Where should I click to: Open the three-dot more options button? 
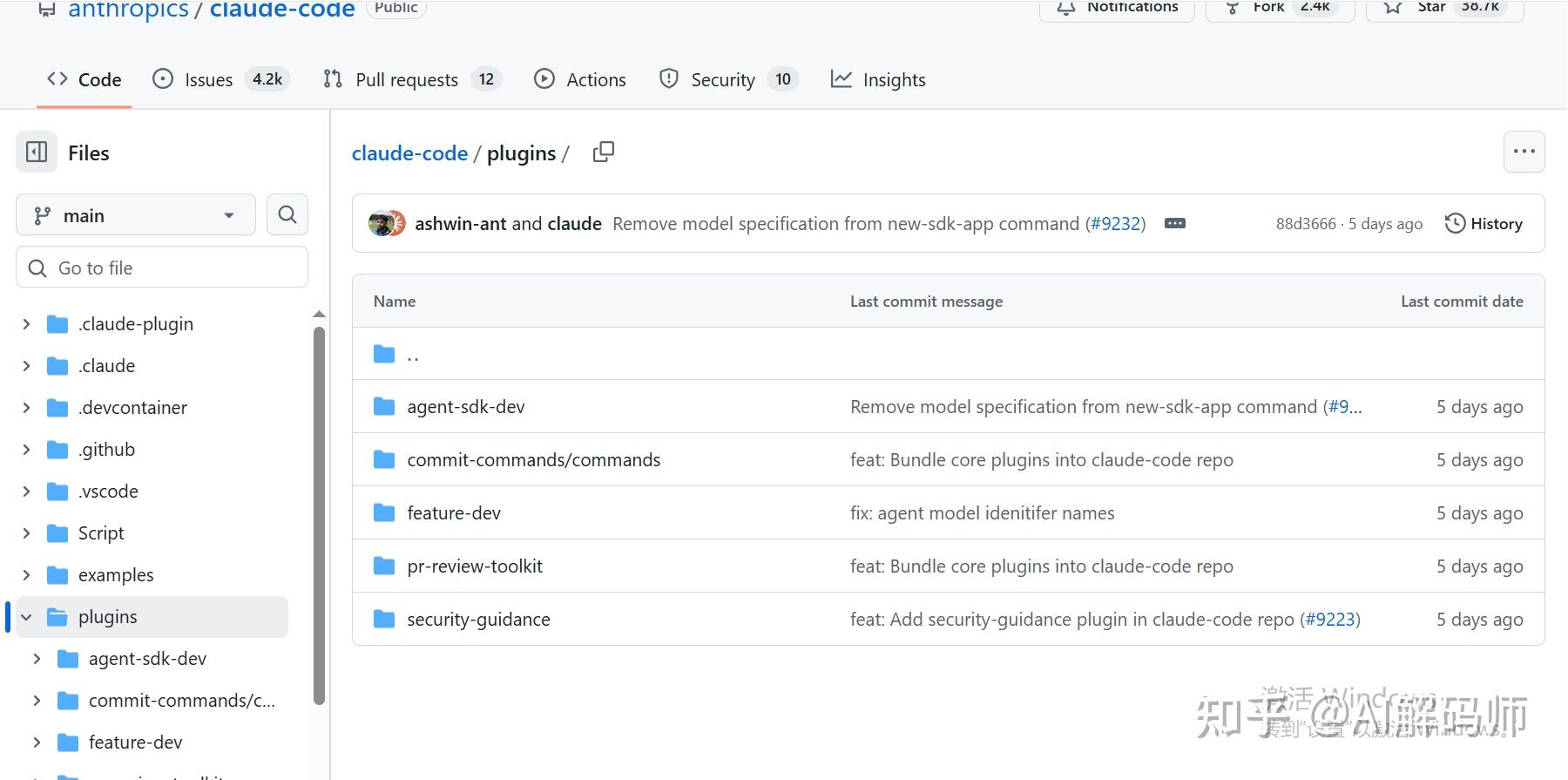pyautogui.click(x=1524, y=152)
